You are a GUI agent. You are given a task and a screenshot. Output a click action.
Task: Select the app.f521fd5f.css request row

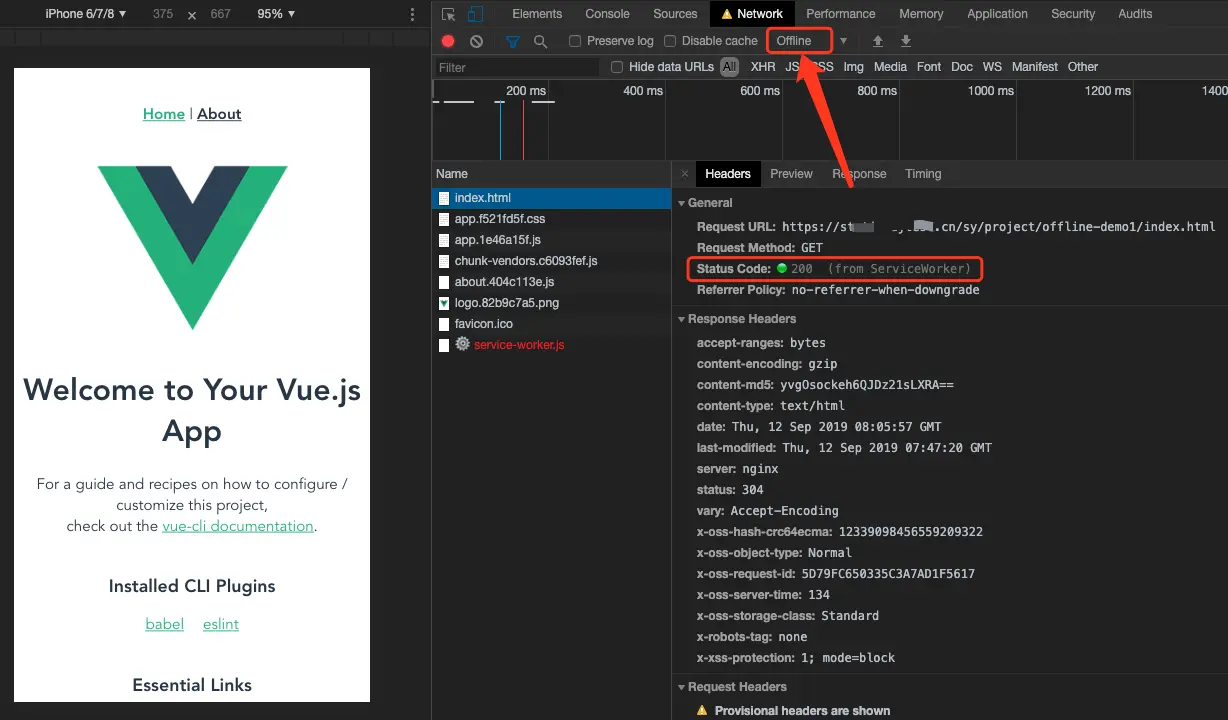551,219
